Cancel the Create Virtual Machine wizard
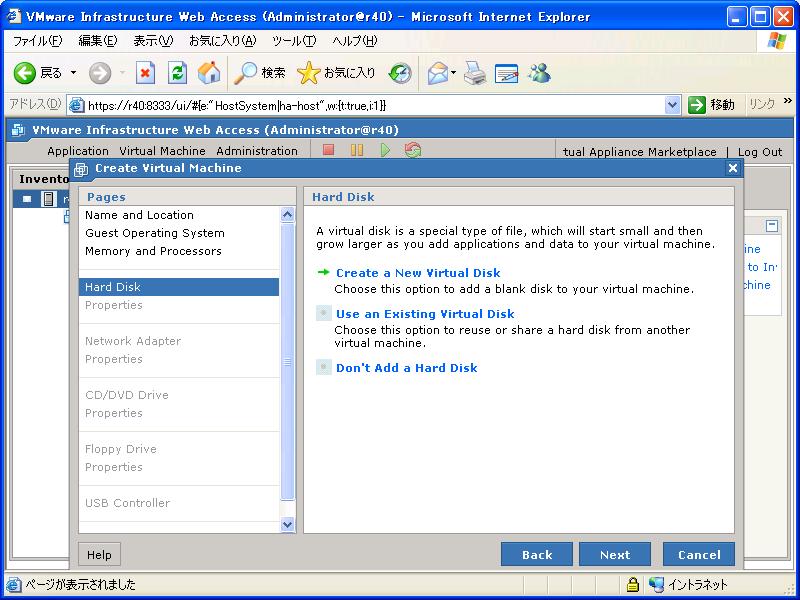 pos(699,555)
